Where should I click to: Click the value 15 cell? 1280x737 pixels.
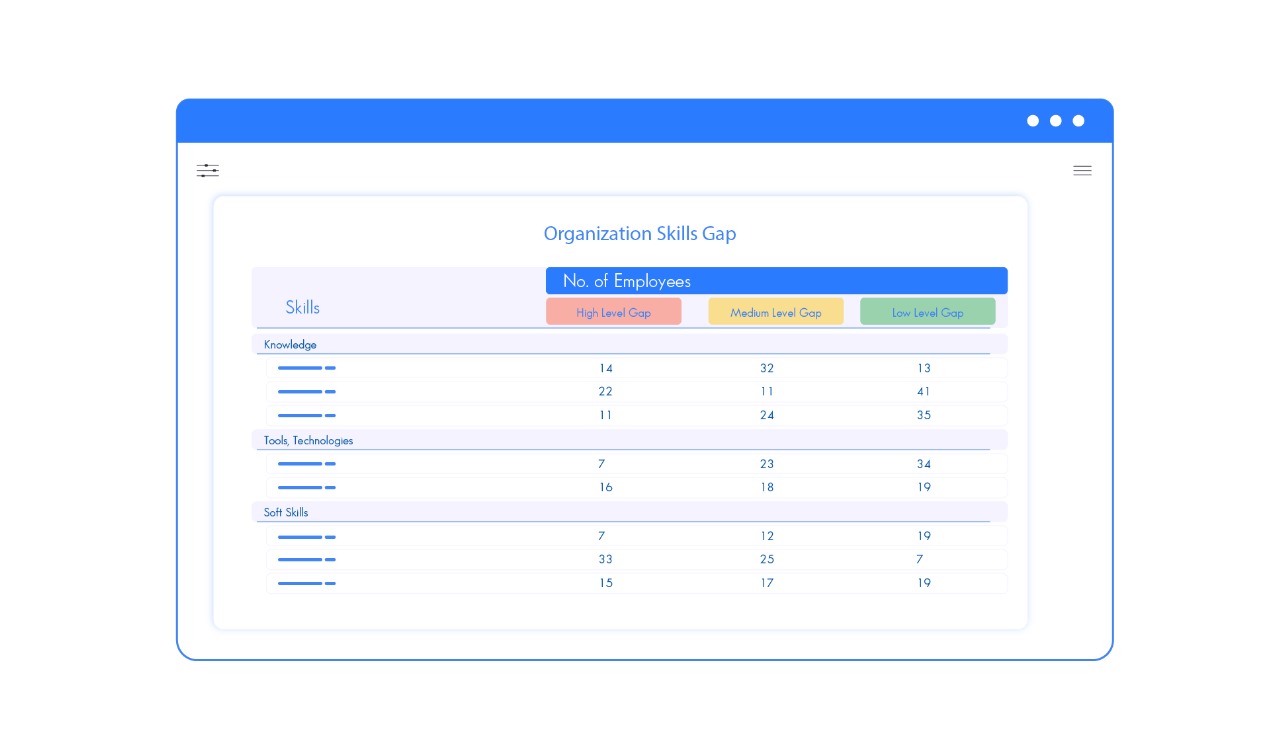tap(606, 584)
